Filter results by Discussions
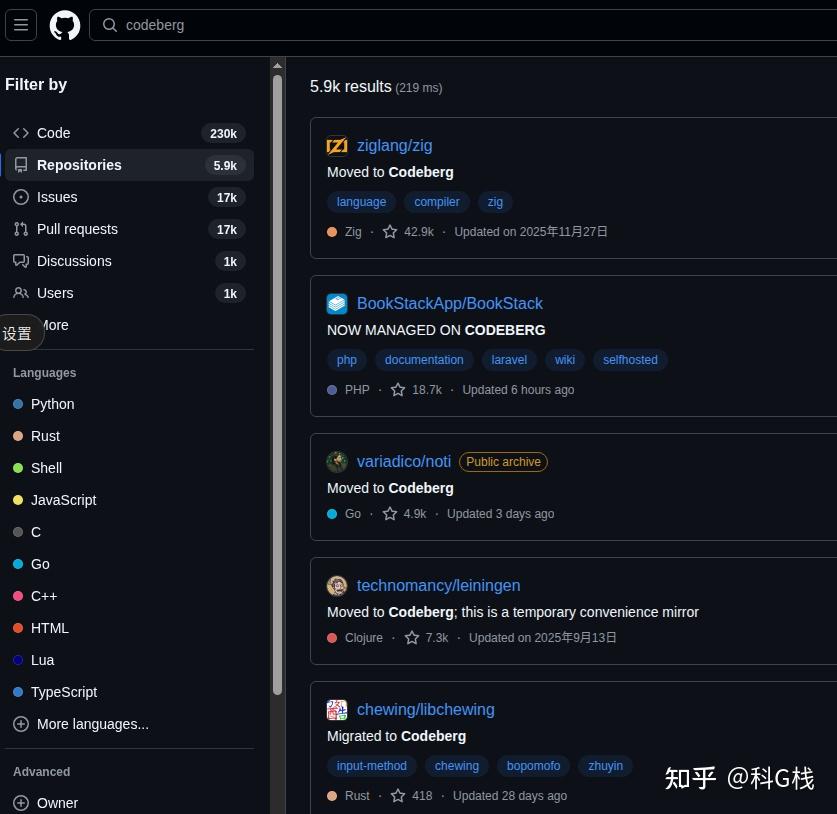This screenshot has width=837, height=814. coord(129,261)
